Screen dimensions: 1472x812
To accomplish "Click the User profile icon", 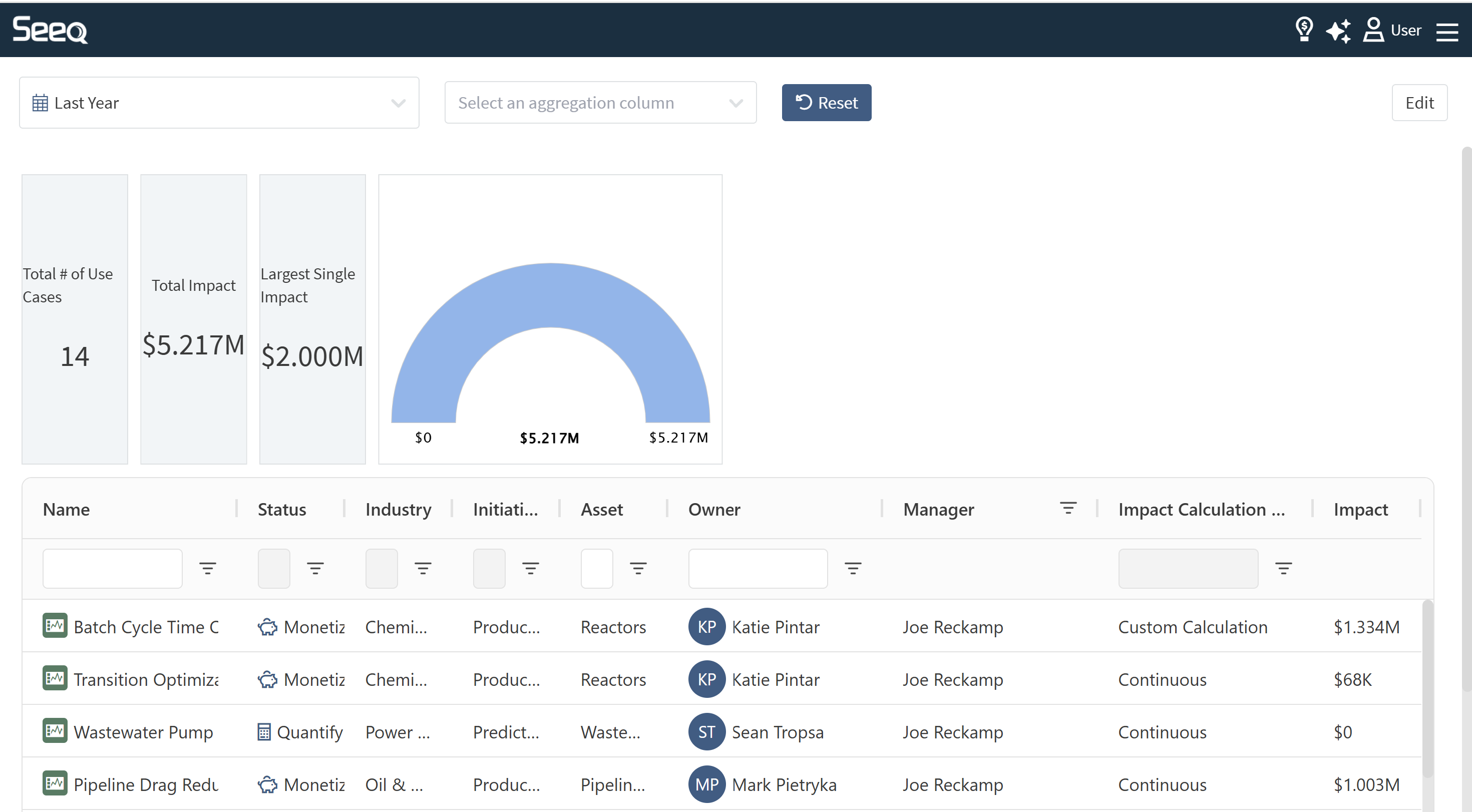I will (1373, 30).
